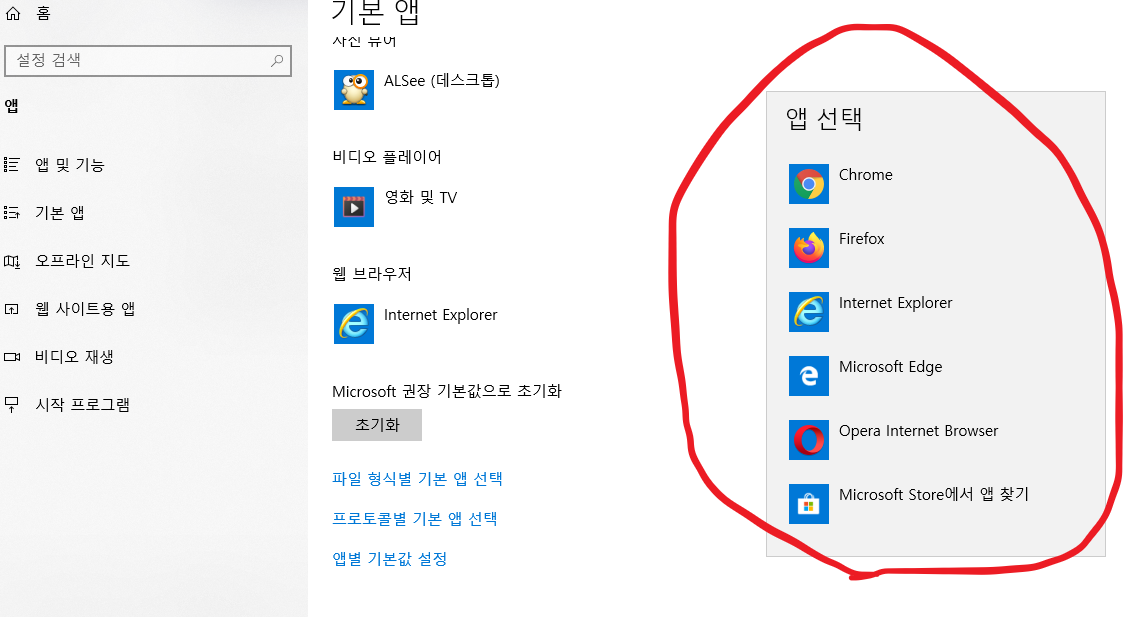This screenshot has width=1144, height=617.
Task: Open 비디오 재생 settings page
Action: pos(74,357)
